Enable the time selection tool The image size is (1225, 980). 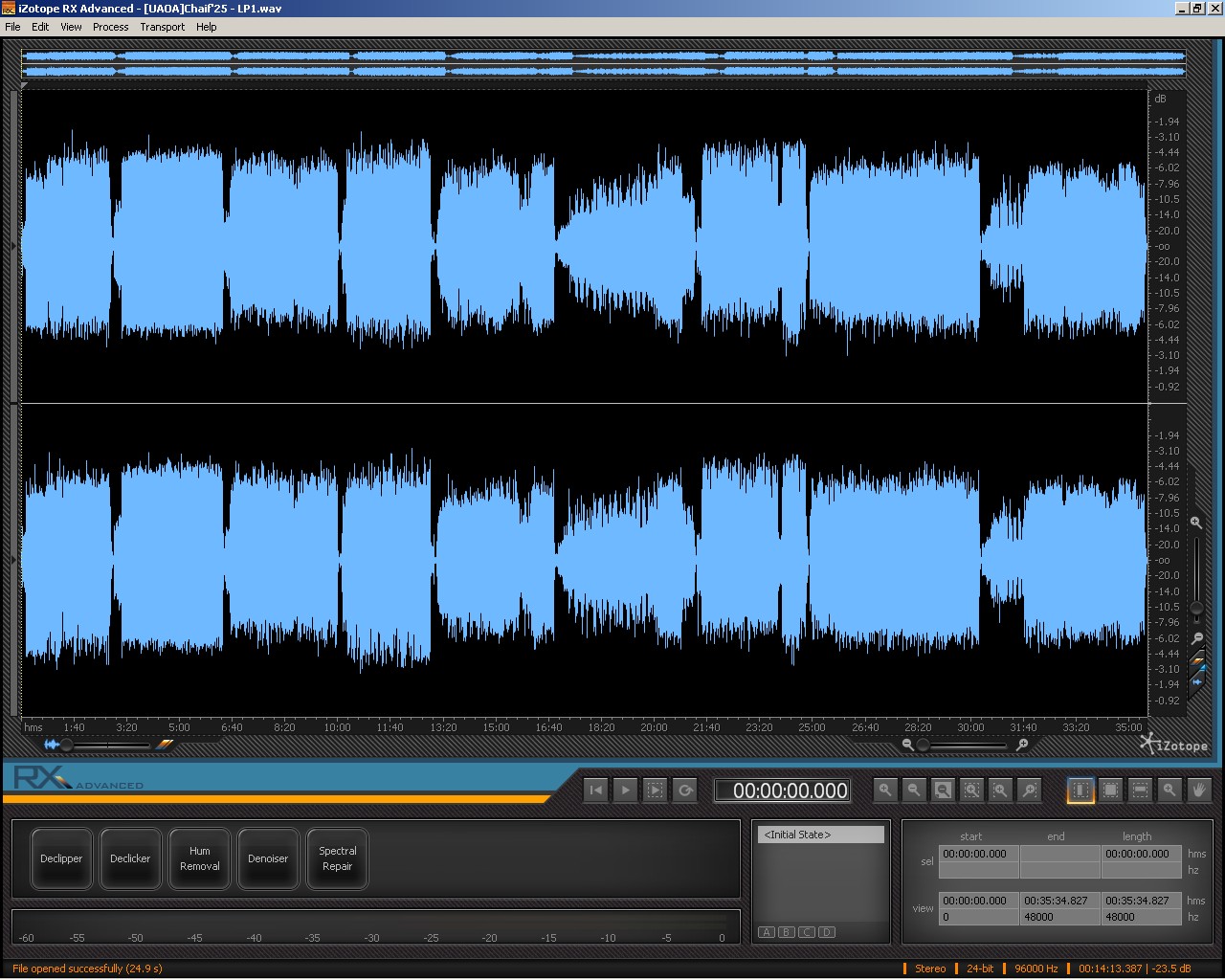point(1080,791)
